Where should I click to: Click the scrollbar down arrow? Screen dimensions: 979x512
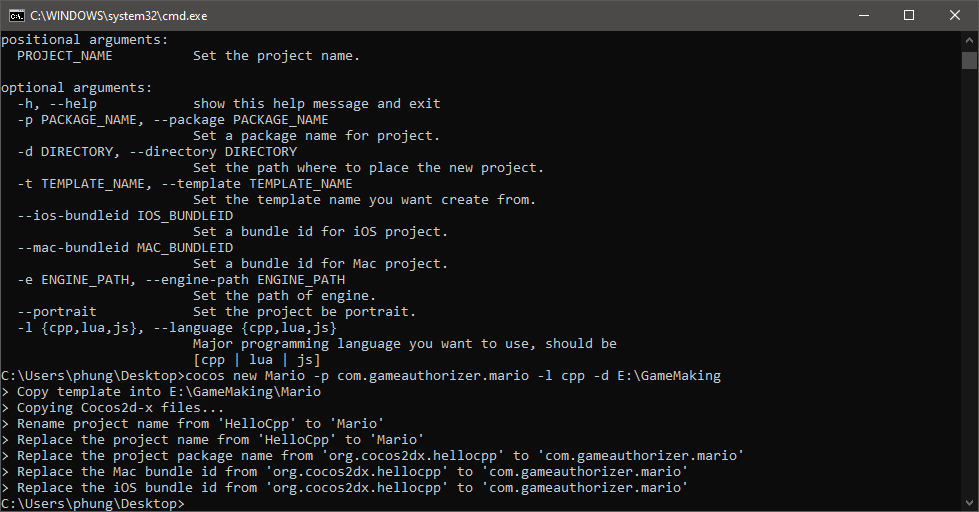(x=969, y=503)
